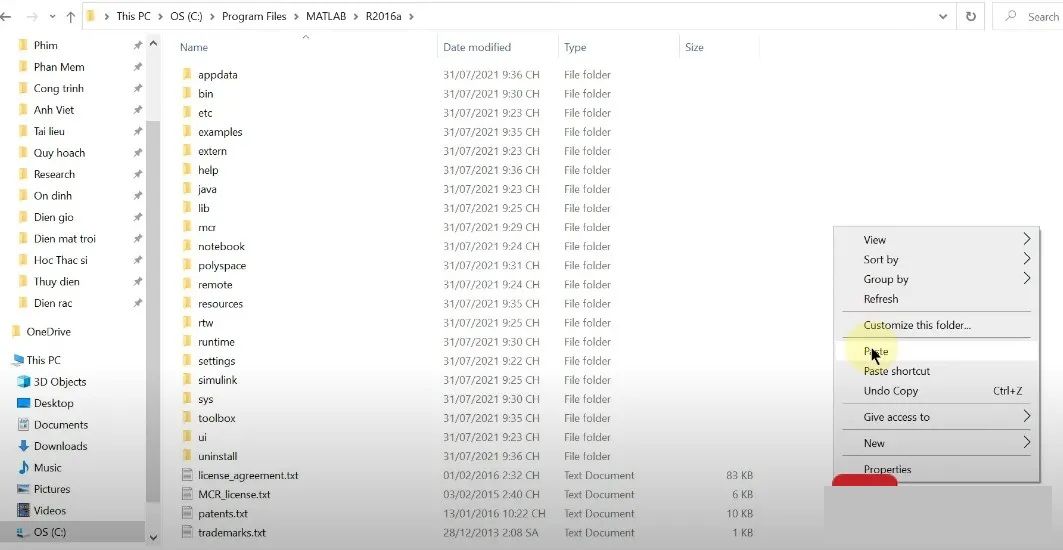
Task: Select the sys folder
Action: point(205,399)
